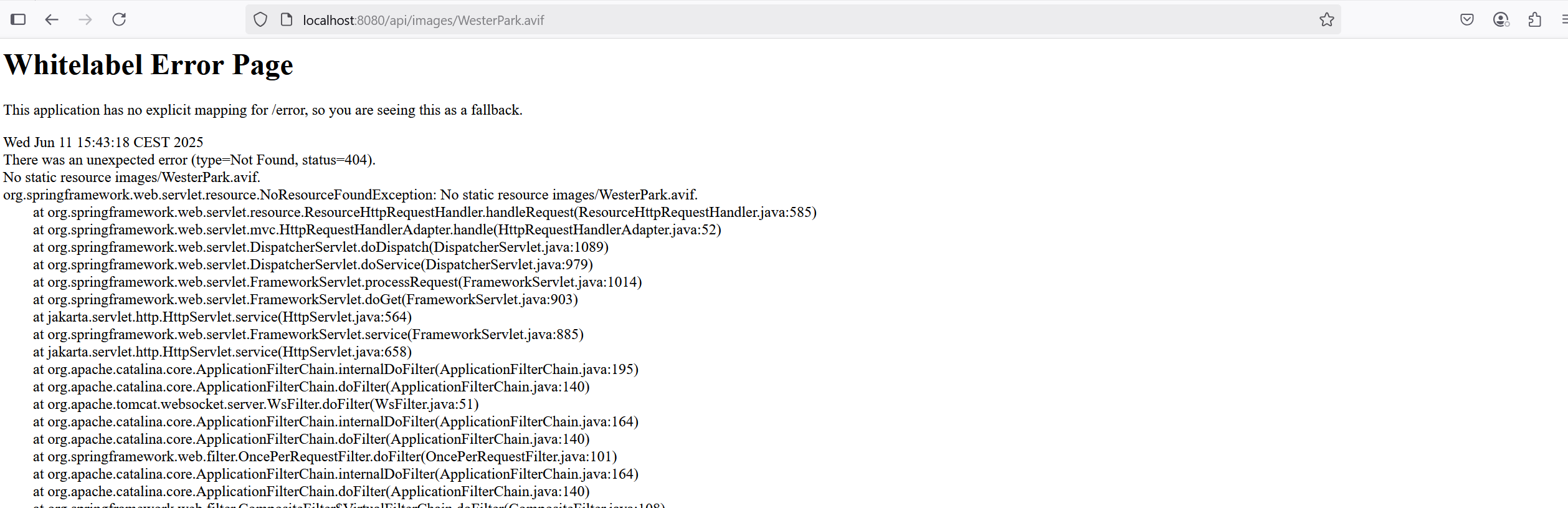Click stack line DispatcherServlet.java:979

coord(313,264)
